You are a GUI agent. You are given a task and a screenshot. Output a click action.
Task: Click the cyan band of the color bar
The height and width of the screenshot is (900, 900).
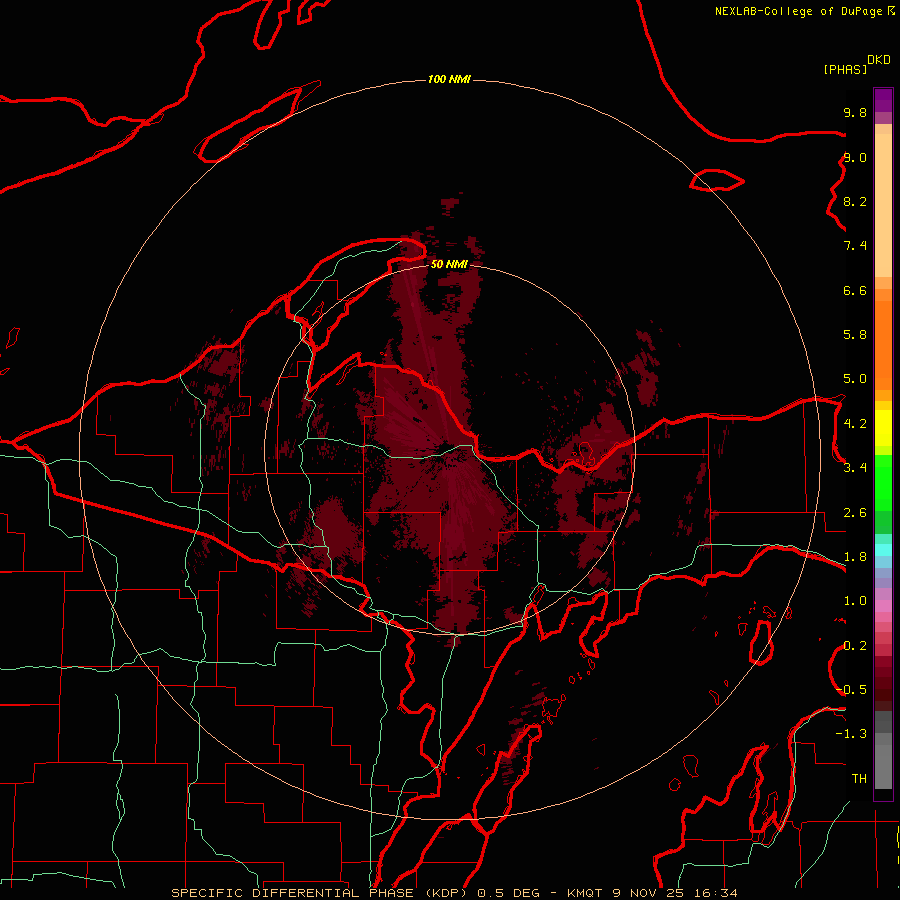click(883, 550)
